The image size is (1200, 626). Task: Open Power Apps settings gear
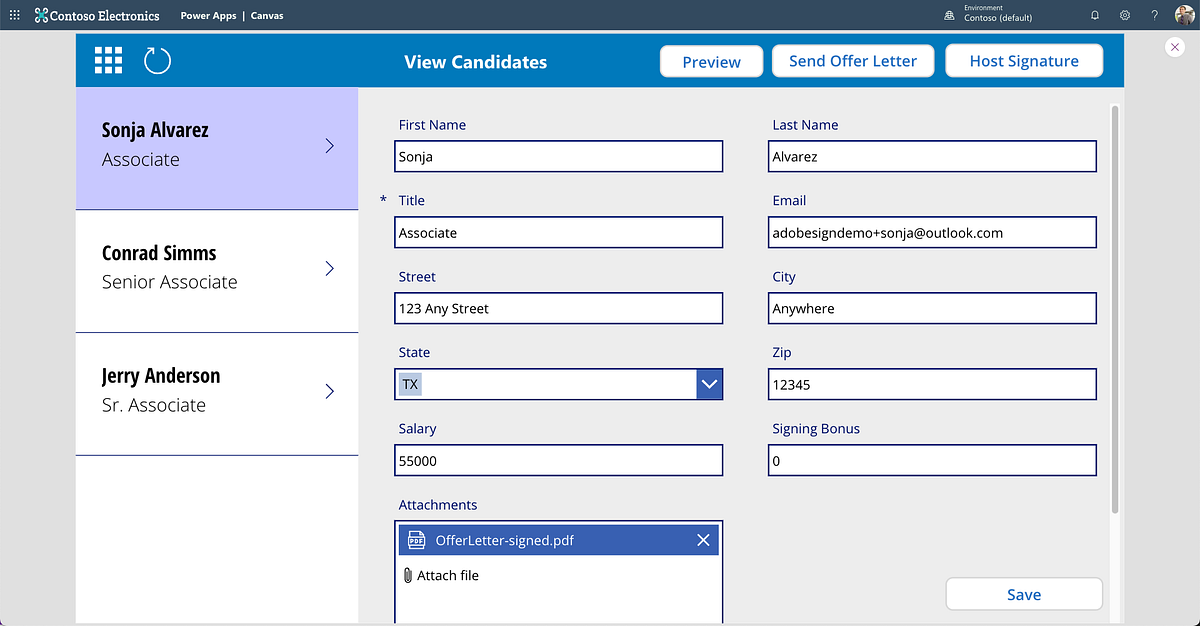point(1124,15)
